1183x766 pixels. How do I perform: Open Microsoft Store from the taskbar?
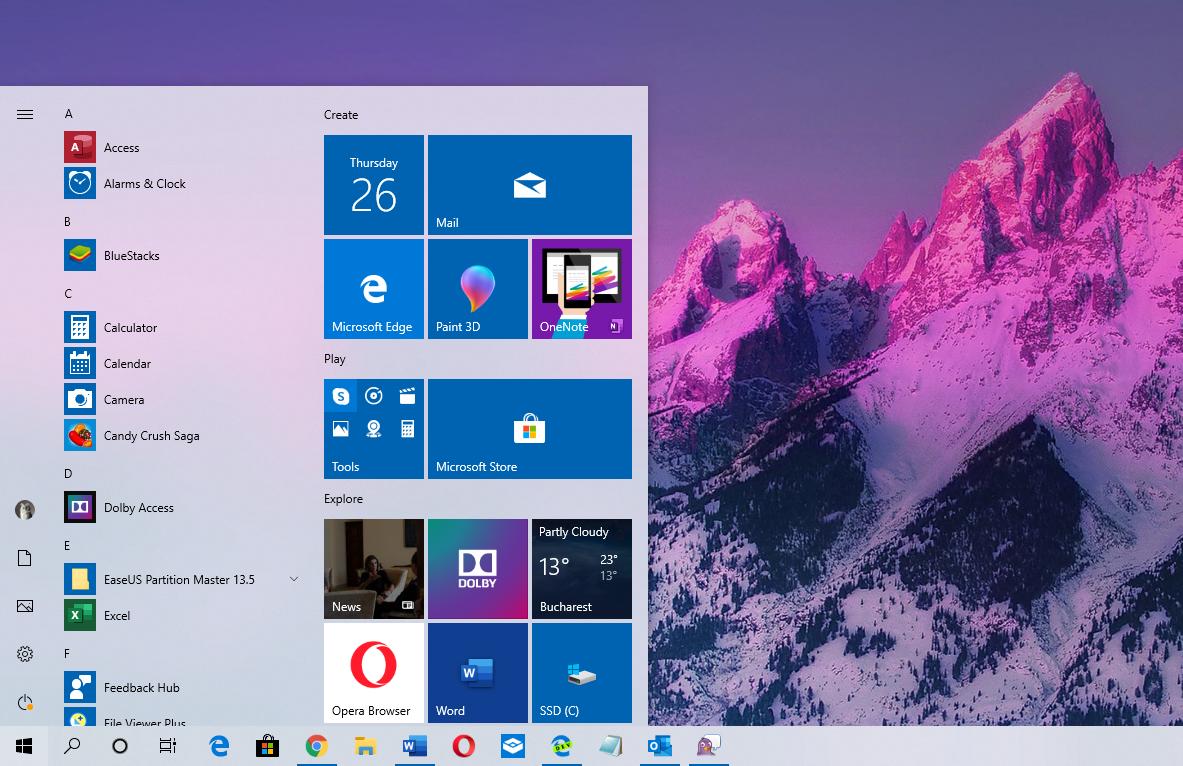tap(267, 746)
